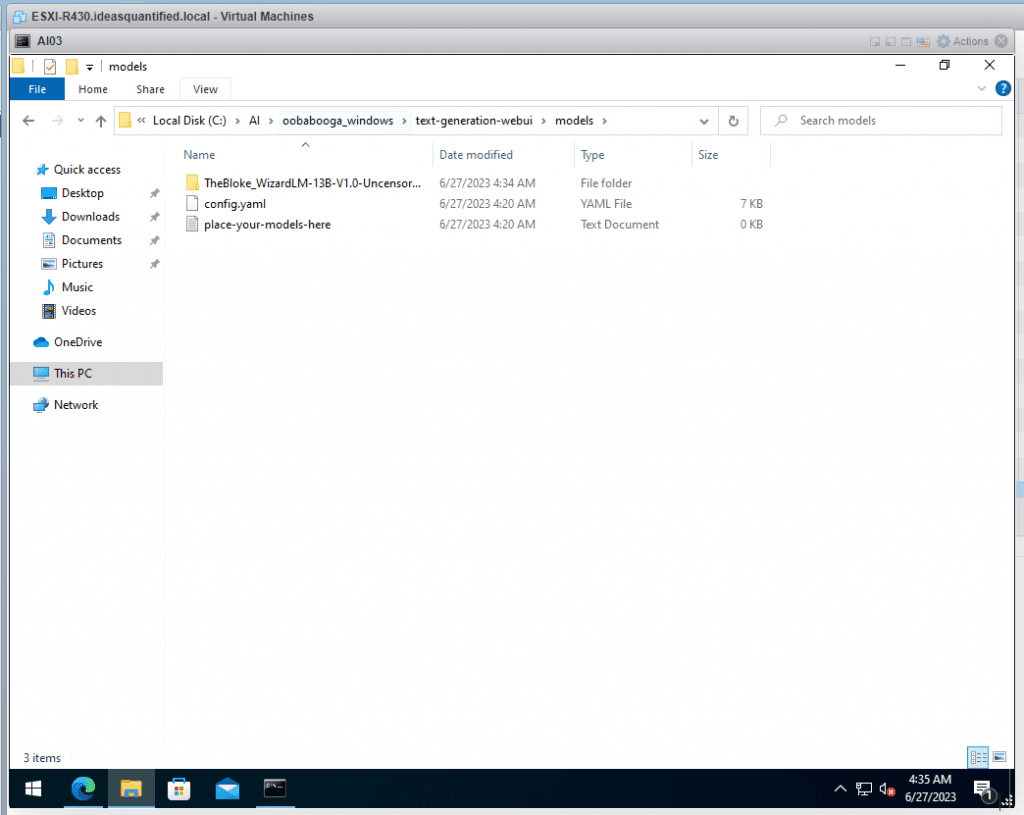This screenshot has height=815, width=1024.
Task: Open the recent locations dropdown arrow
Action: (x=80, y=121)
